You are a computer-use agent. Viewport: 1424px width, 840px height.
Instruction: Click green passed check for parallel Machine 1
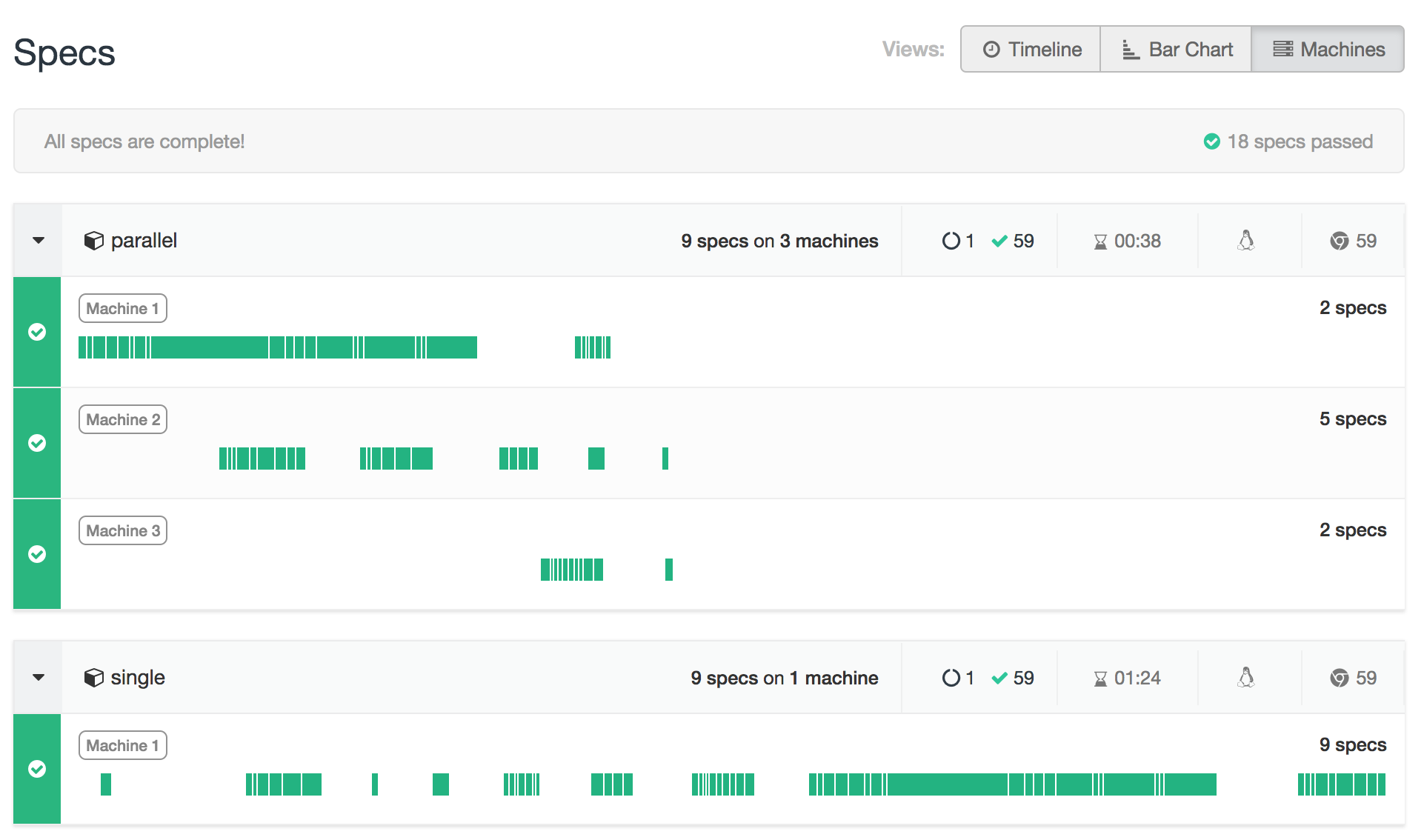click(x=37, y=332)
